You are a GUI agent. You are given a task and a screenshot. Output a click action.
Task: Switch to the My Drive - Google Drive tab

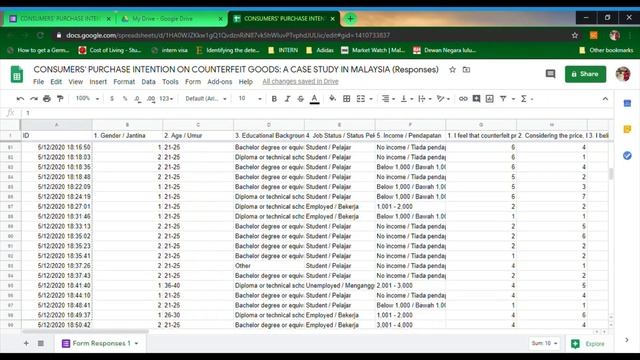click(171, 19)
